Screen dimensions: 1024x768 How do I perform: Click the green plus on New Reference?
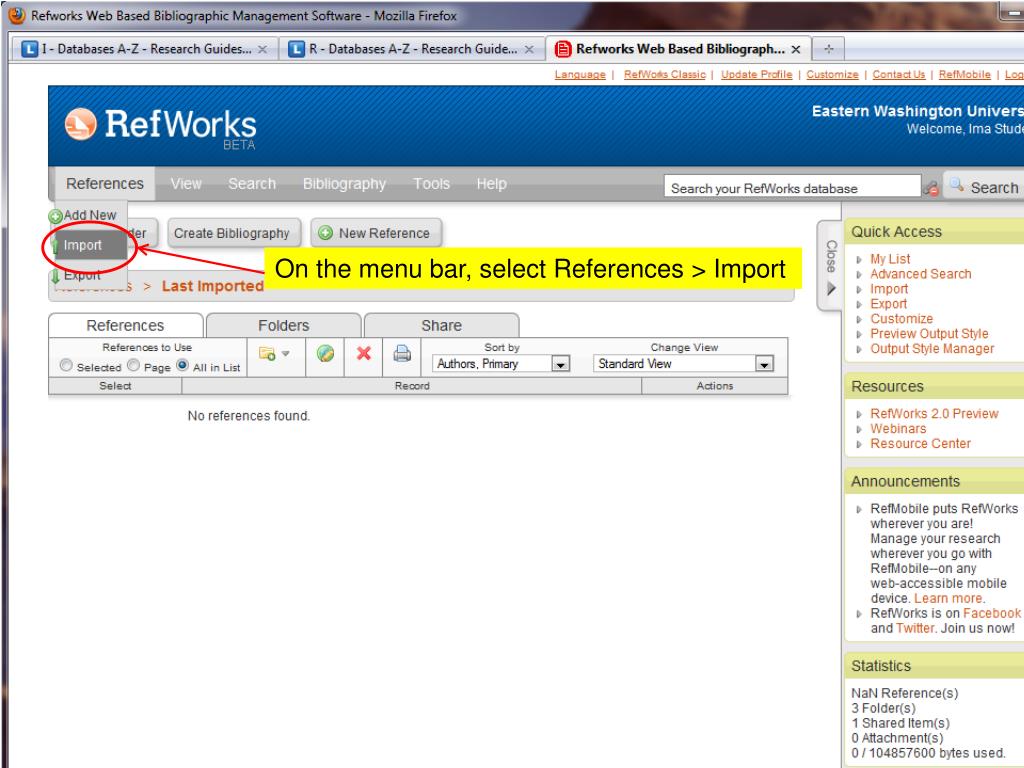click(325, 233)
